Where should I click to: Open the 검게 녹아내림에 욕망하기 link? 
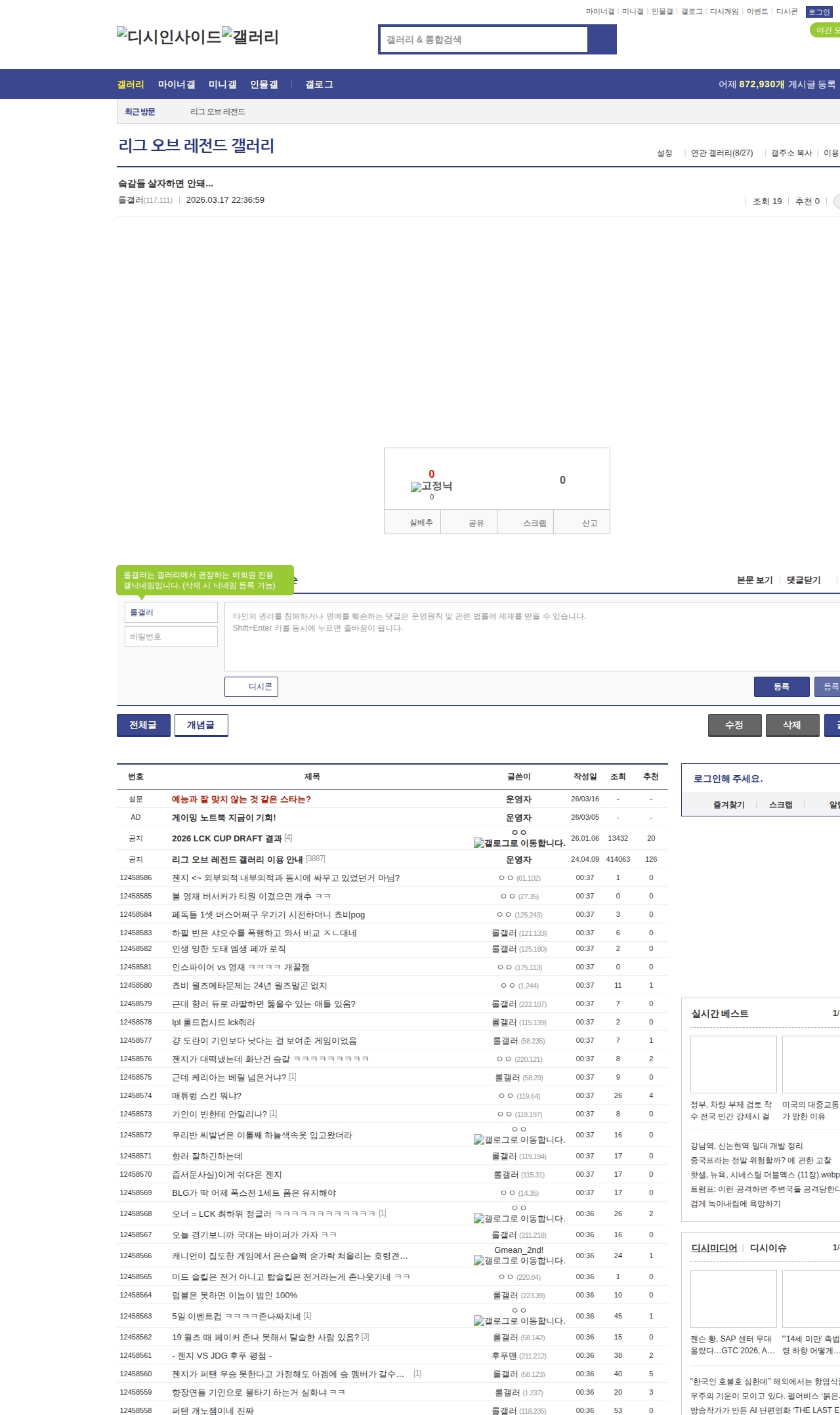pyautogui.click(x=736, y=1203)
